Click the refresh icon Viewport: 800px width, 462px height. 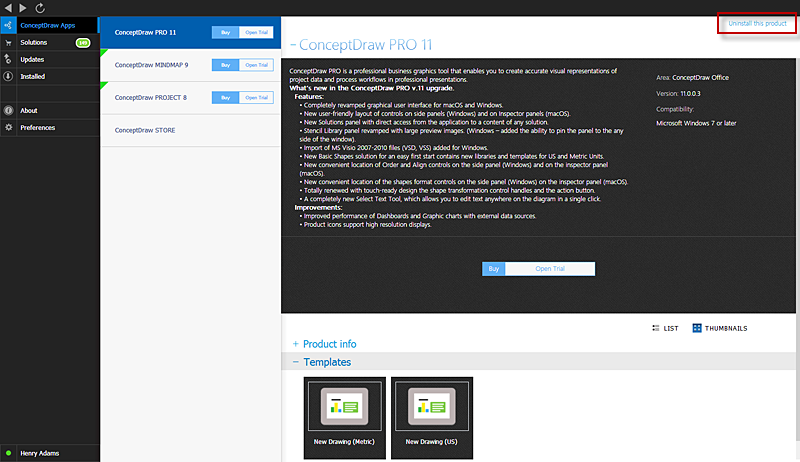(x=40, y=8)
